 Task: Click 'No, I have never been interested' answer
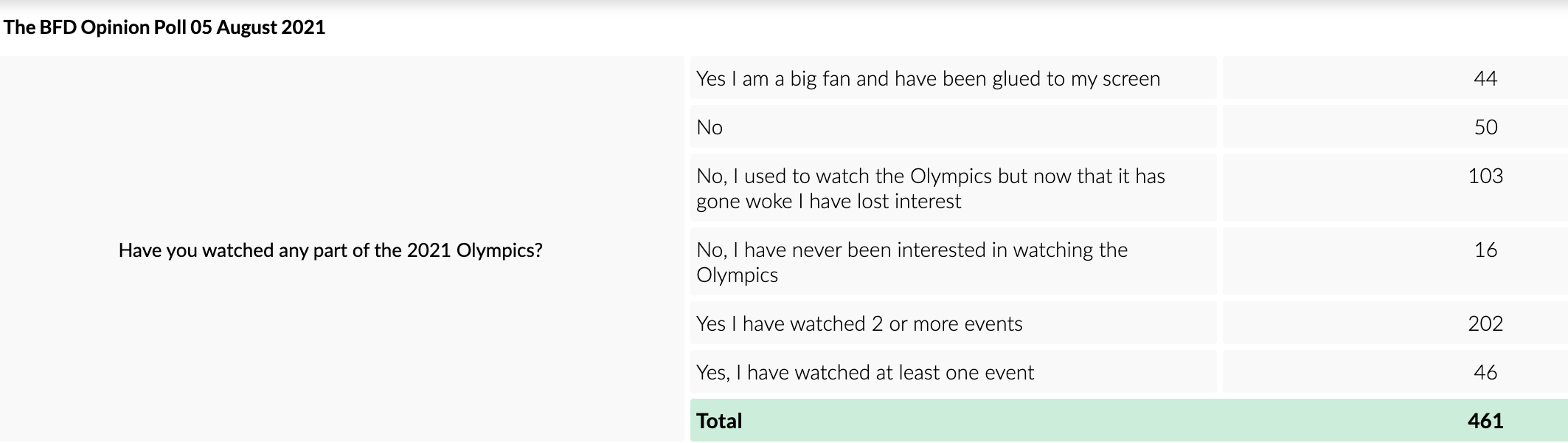click(912, 250)
